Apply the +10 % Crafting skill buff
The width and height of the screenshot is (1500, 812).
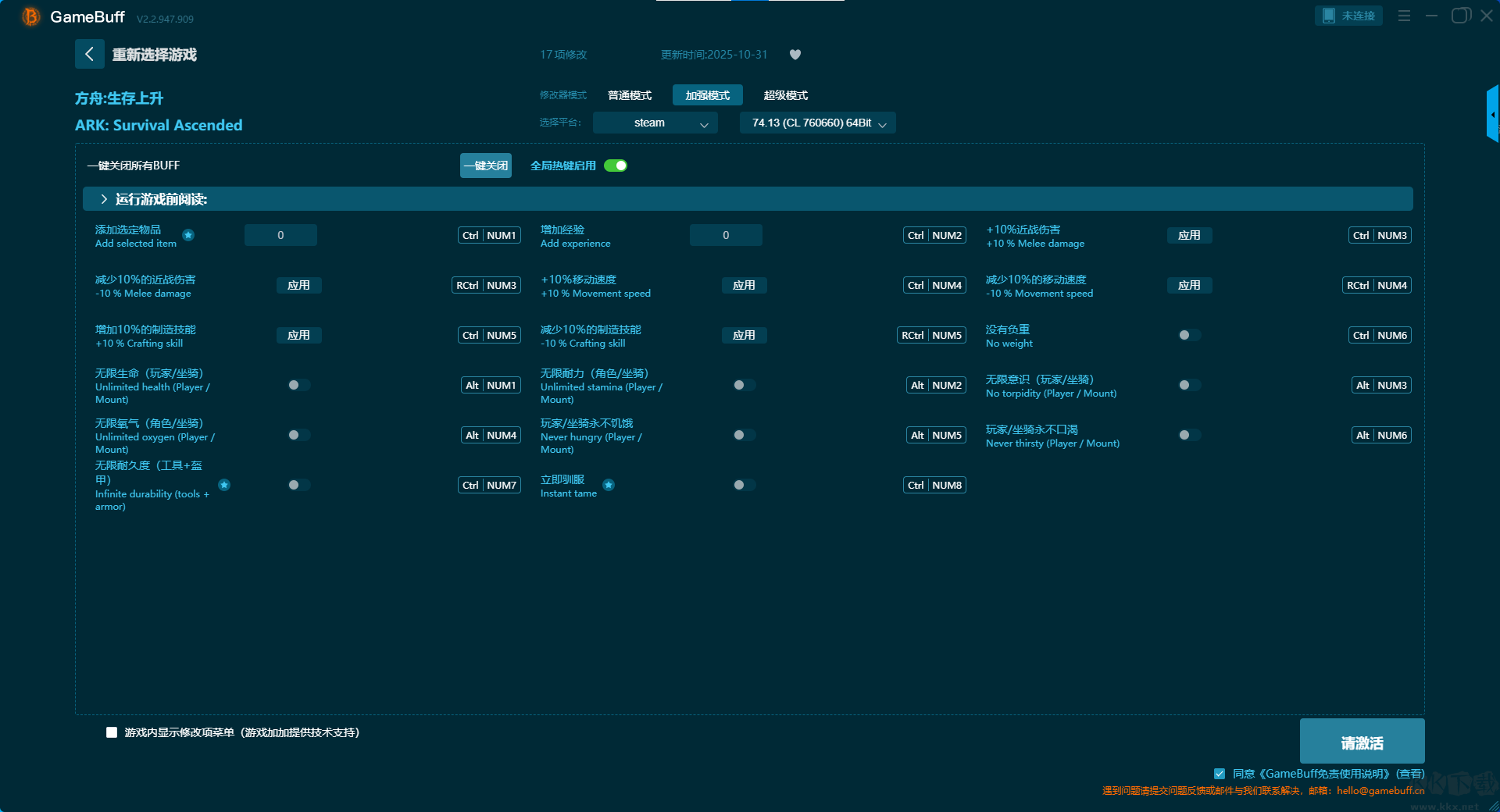[x=299, y=335]
